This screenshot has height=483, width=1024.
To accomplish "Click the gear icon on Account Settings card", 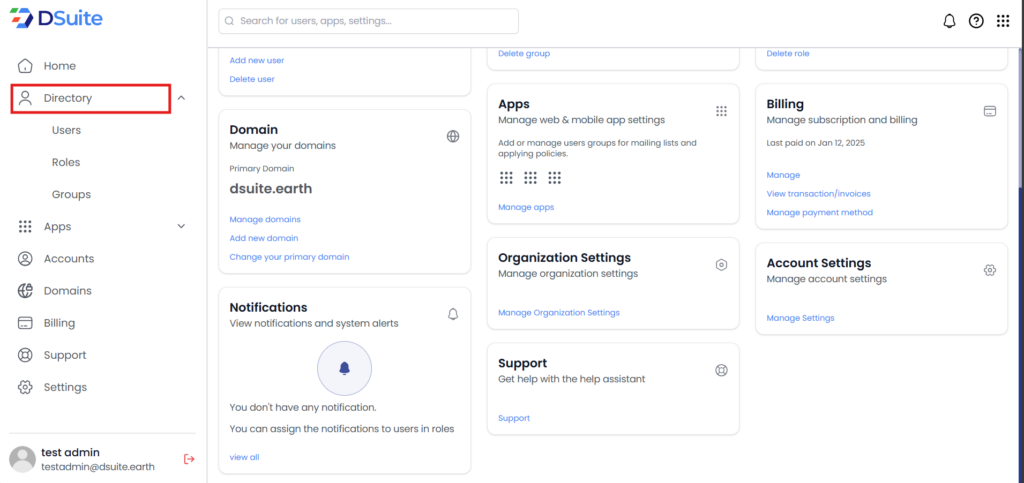I will click(x=989, y=270).
